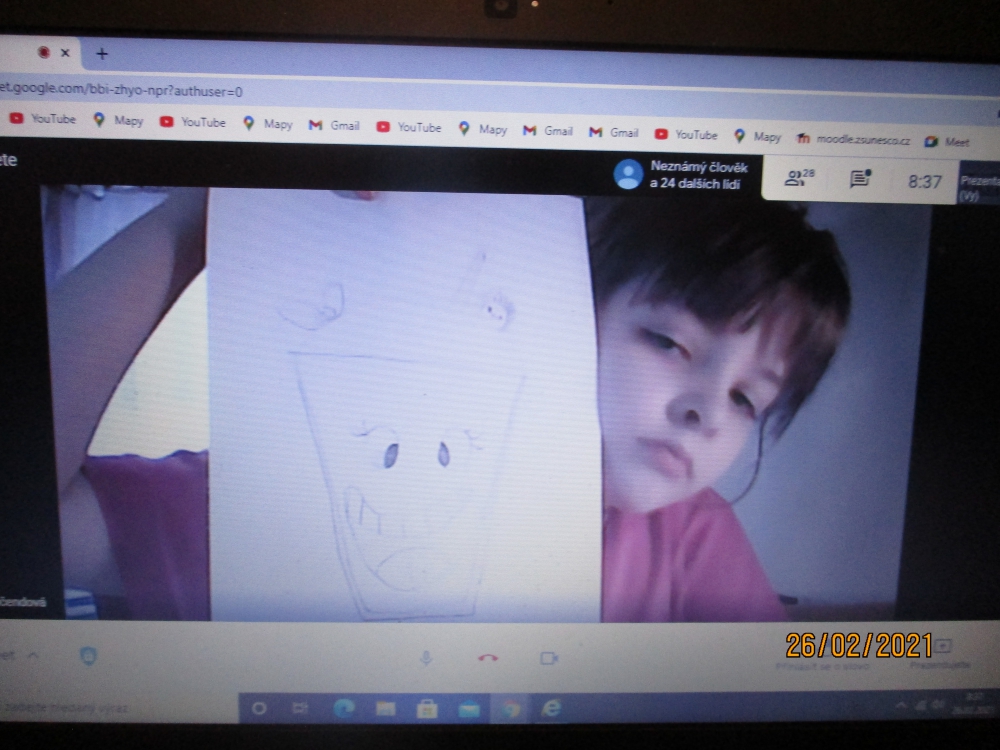Switch to Chrome on the taskbar
1000x750 pixels.
(x=510, y=709)
